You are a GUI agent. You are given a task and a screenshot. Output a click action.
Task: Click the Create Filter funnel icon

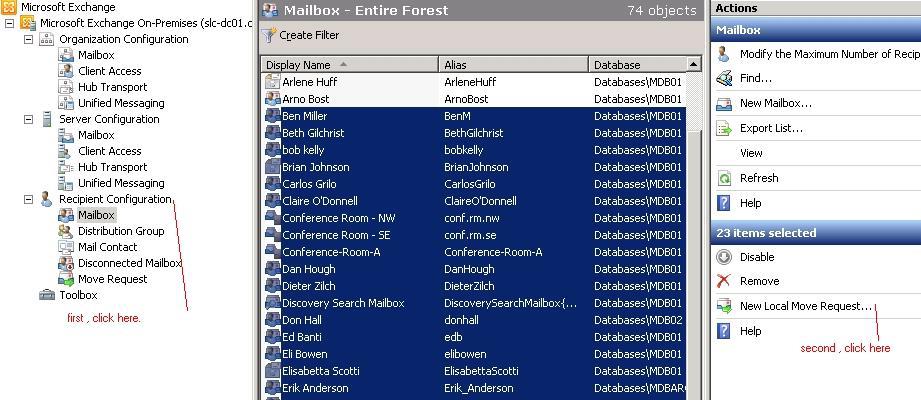268,35
